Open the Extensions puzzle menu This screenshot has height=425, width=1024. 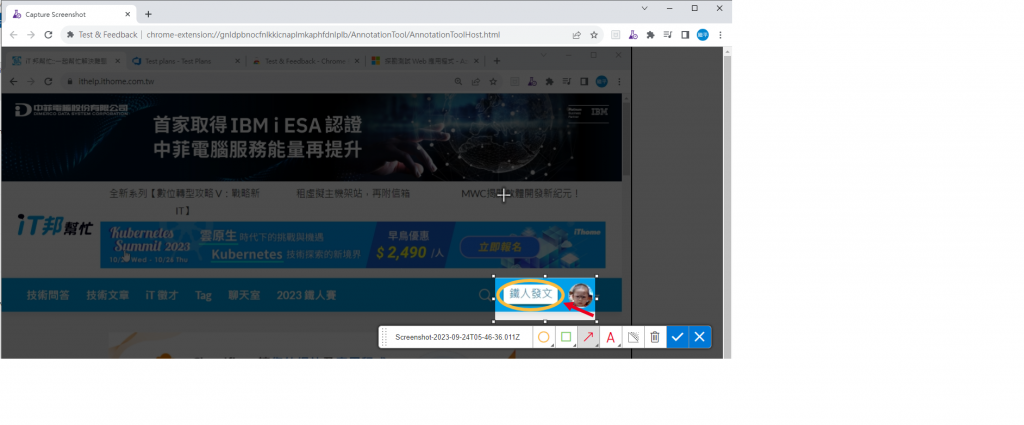(650, 35)
